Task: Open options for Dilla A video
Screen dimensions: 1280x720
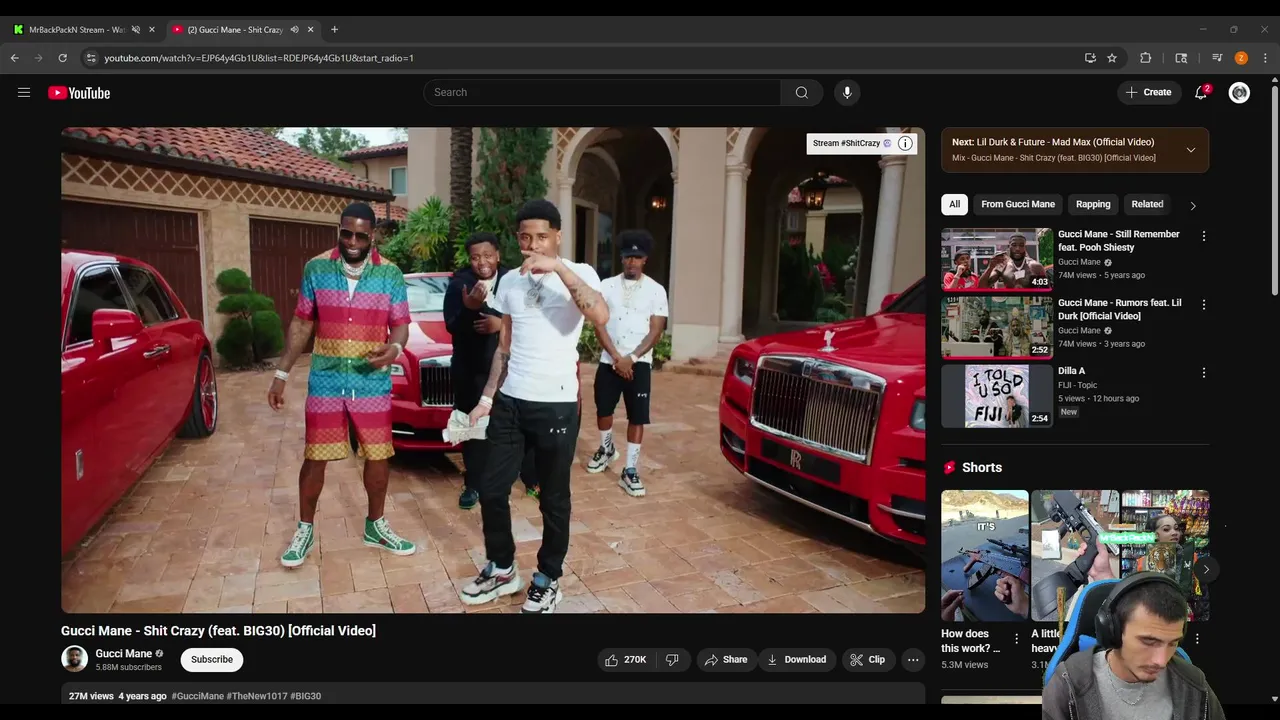Action: click(1204, 373)
